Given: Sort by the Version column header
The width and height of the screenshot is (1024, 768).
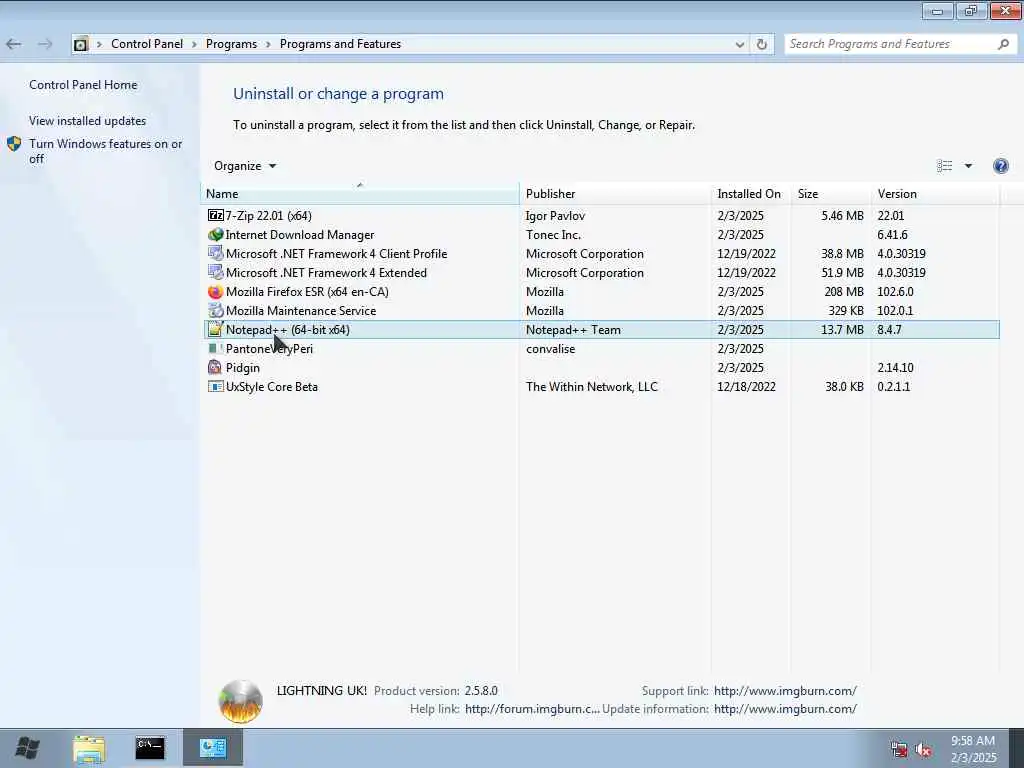Looking at the screenshot, I should click(x=935, y=194).
